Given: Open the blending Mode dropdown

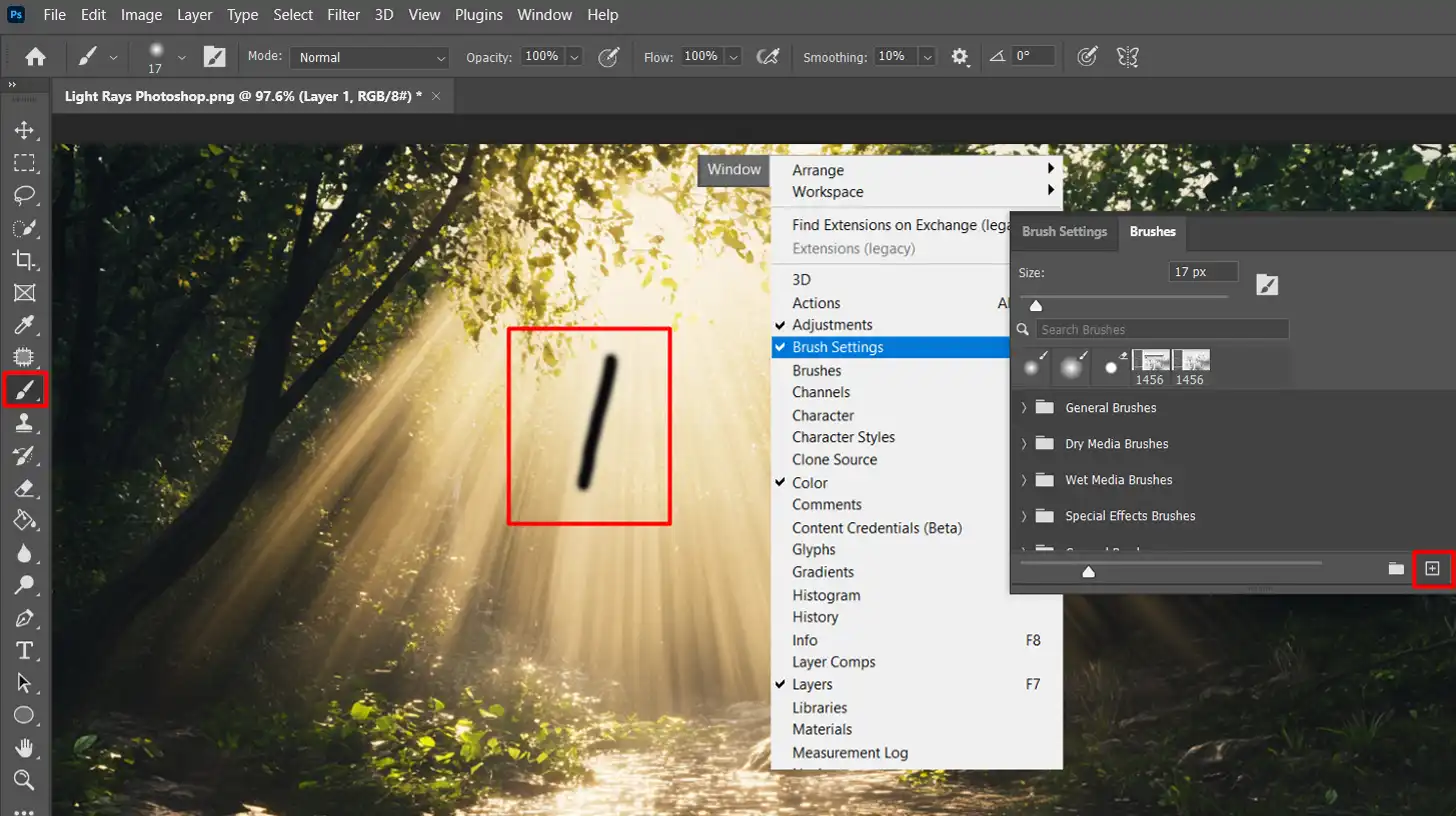Looking at the screenshot, I should pyautogui.click(x=369, y=57).
